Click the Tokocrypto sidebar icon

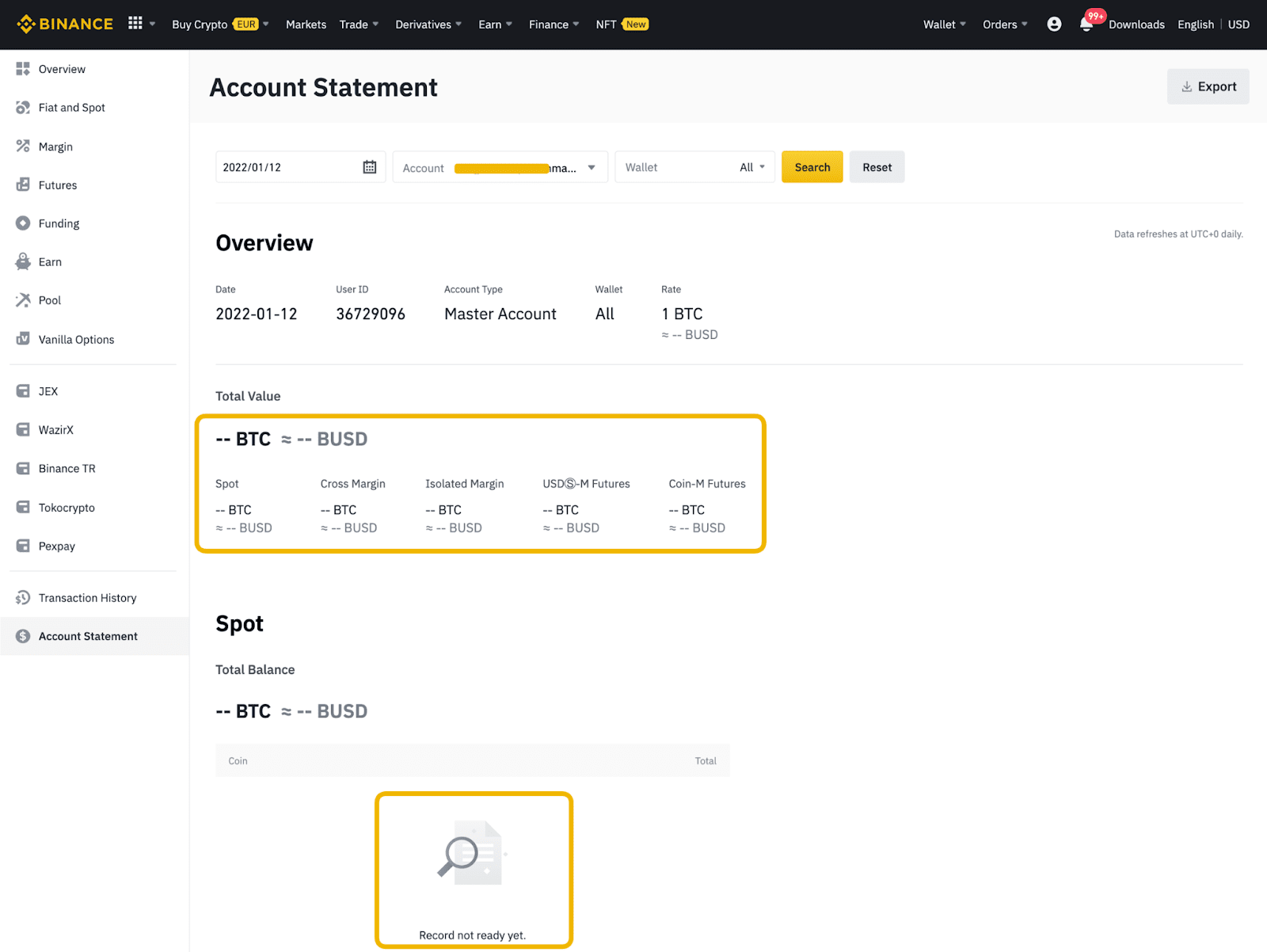pos(23,508)
